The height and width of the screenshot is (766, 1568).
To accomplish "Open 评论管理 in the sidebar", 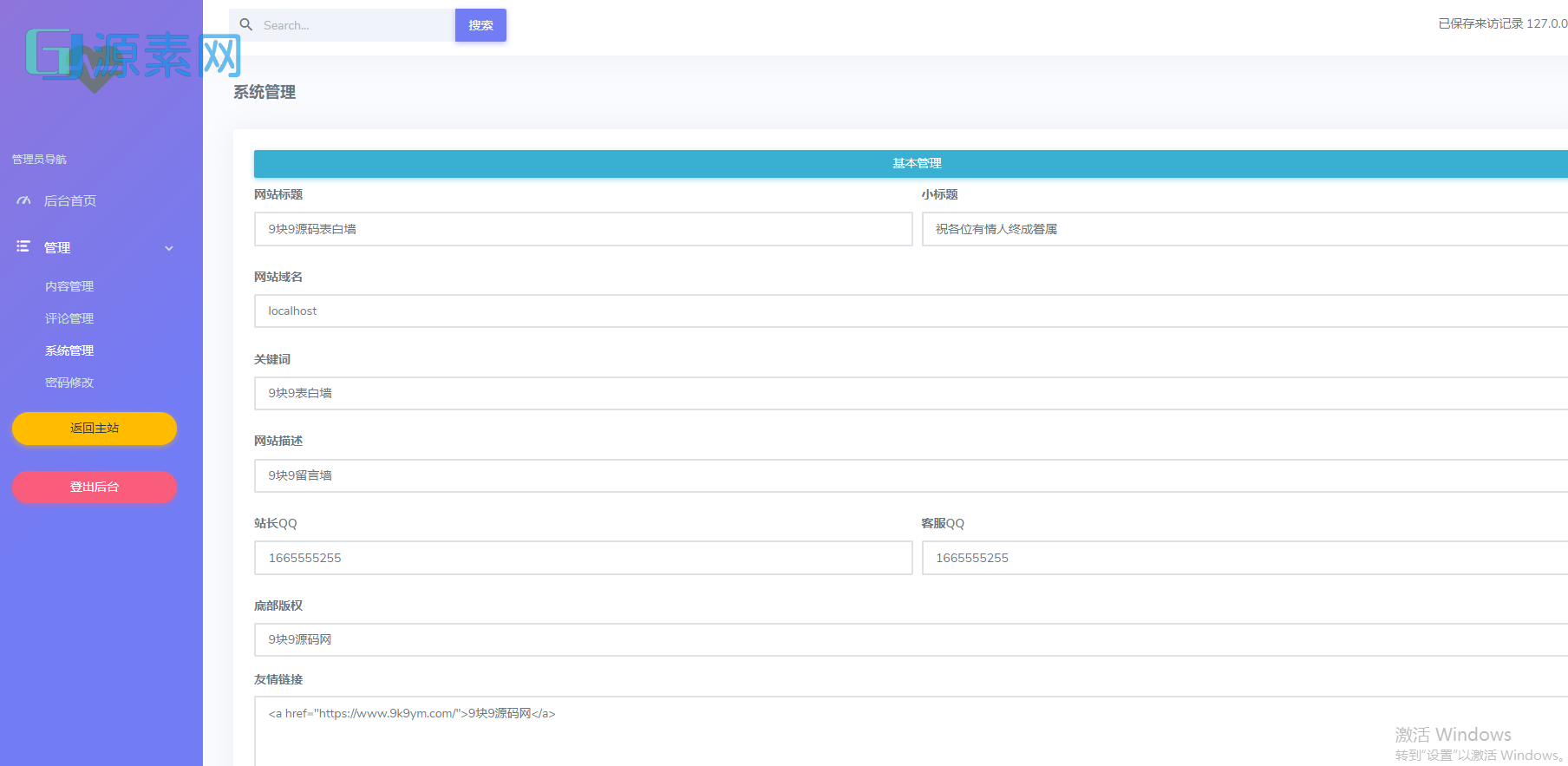I will [x=69, y=318].
